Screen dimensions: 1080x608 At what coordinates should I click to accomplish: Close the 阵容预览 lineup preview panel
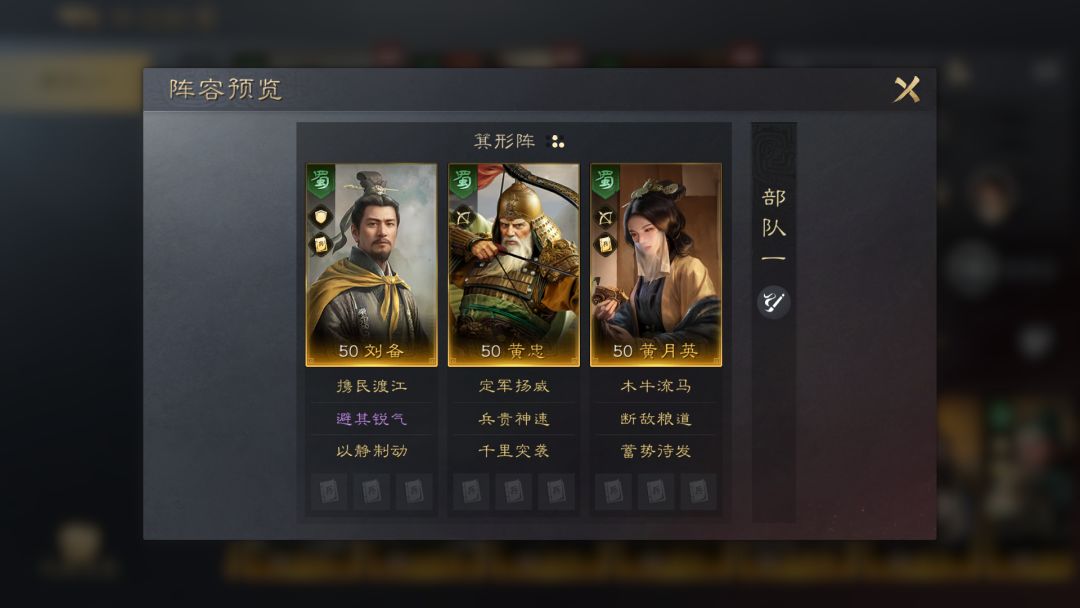click(906, 90)
